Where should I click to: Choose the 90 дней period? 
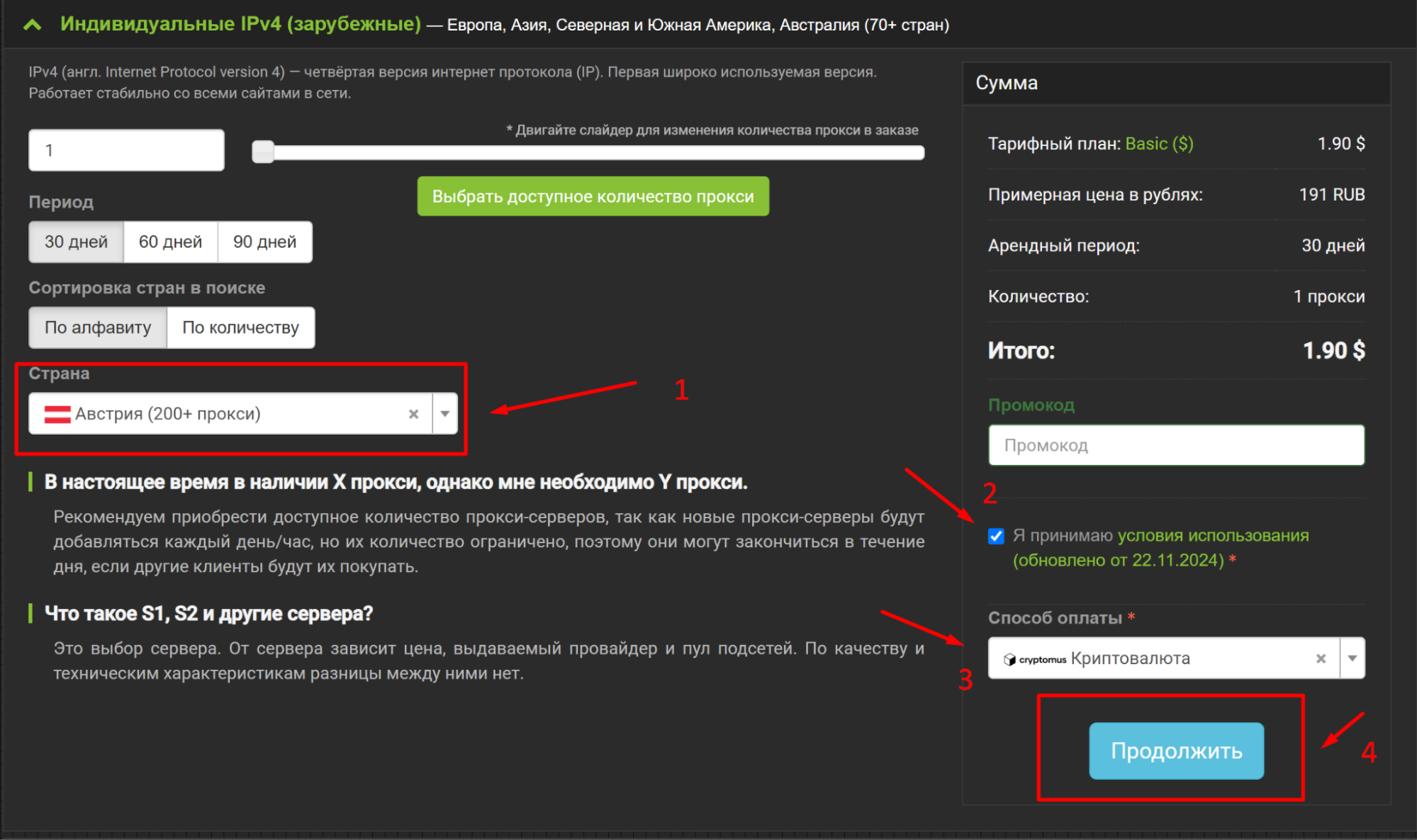(264, 242)
